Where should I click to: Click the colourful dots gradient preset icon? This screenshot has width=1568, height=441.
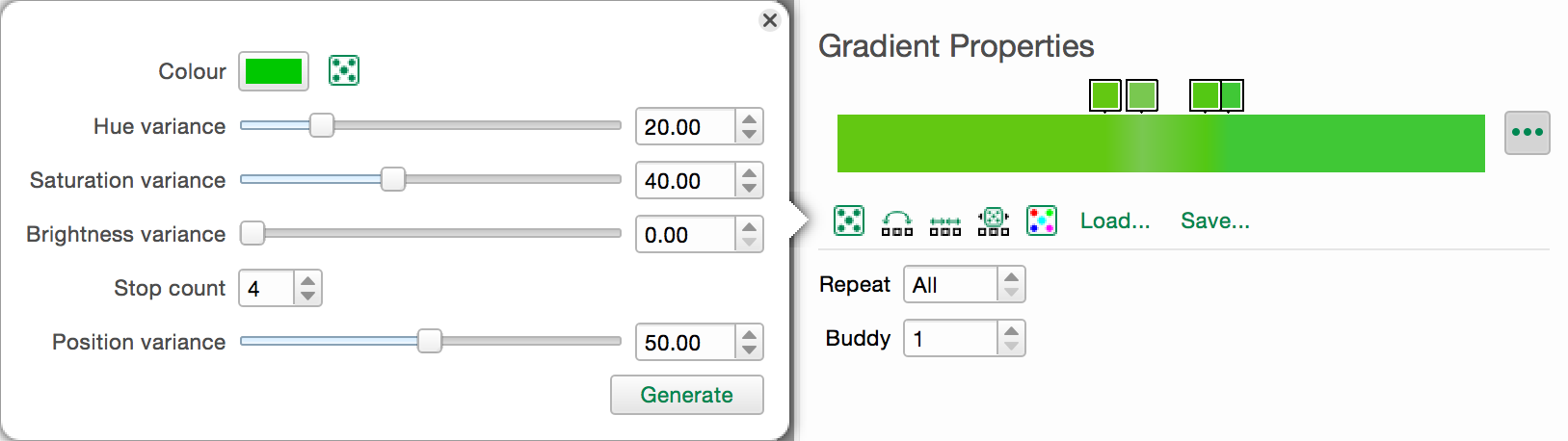[1042, 220]
